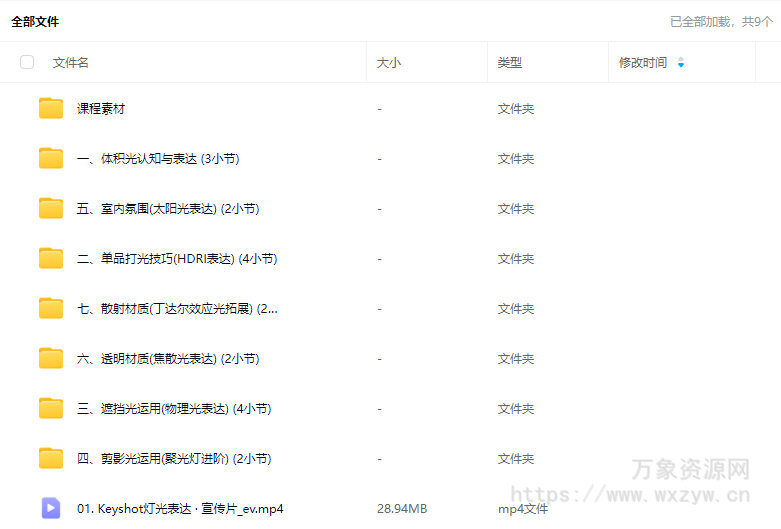Open 四、剪影光运用(聚光灯进阶) folder name

coord(174,458)
